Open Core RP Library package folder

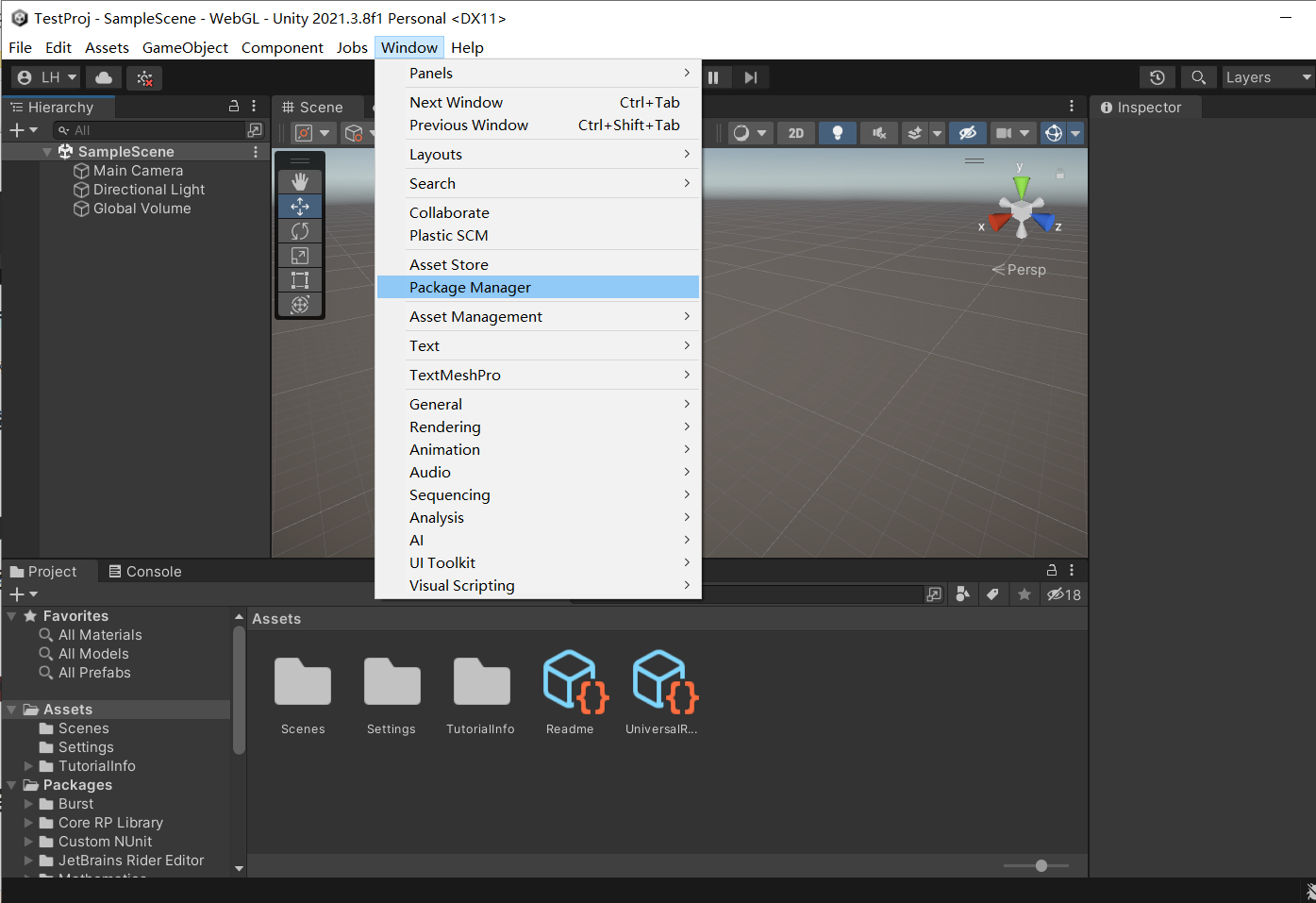110,823
